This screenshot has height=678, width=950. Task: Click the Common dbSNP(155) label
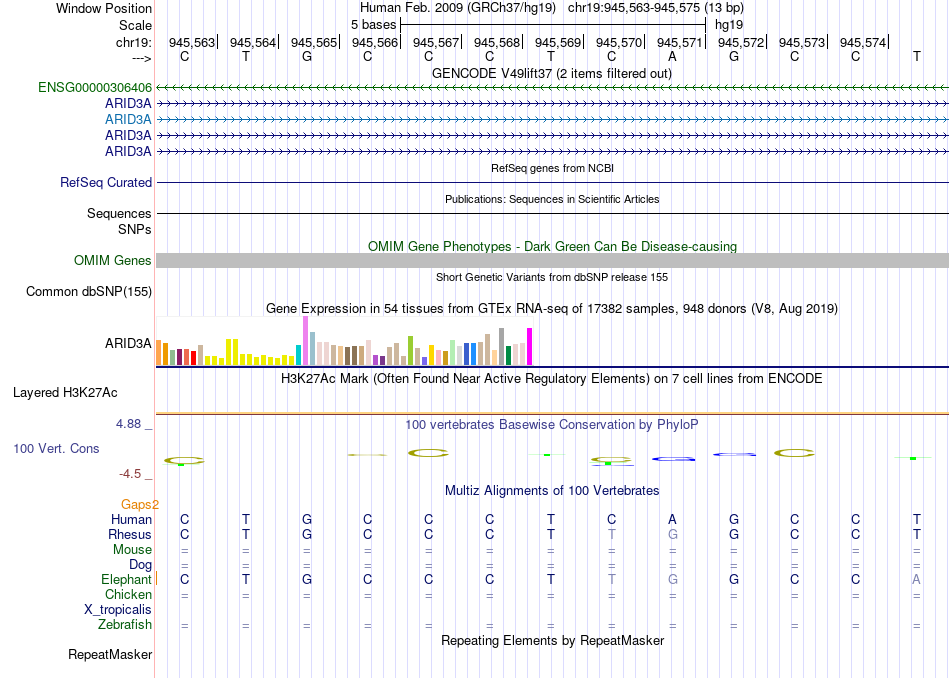[x=89, y=291]
